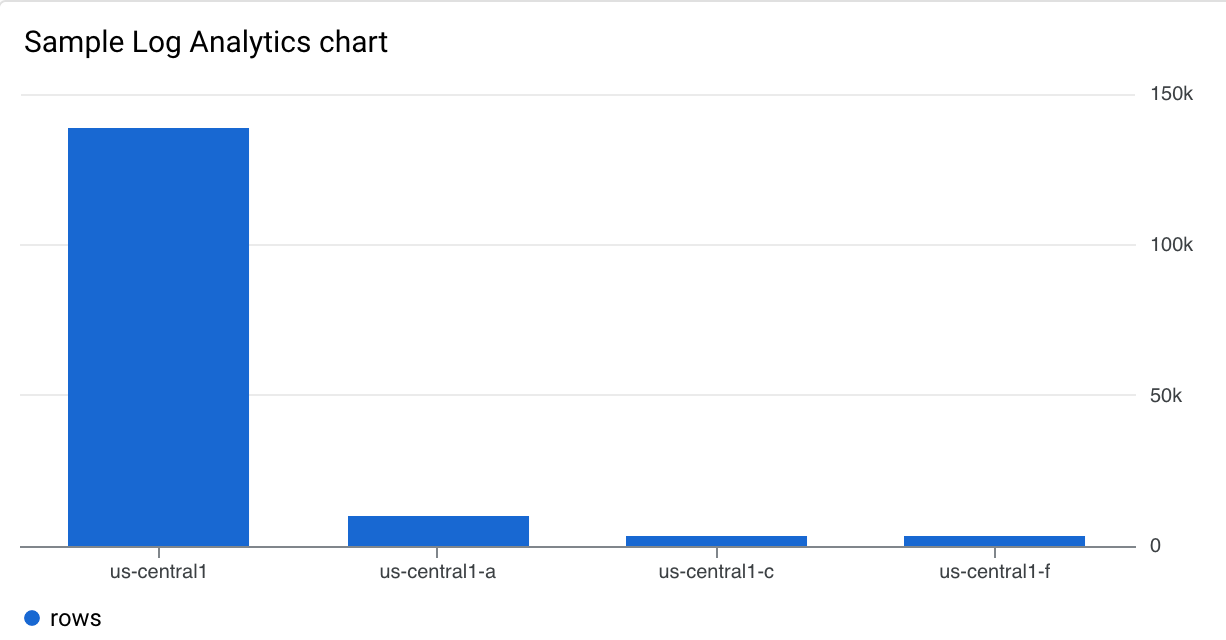1226x640 pixels.
Task: Click the us-central1 x-axis label
Action: pyautogui.click(x=158, y=572)
